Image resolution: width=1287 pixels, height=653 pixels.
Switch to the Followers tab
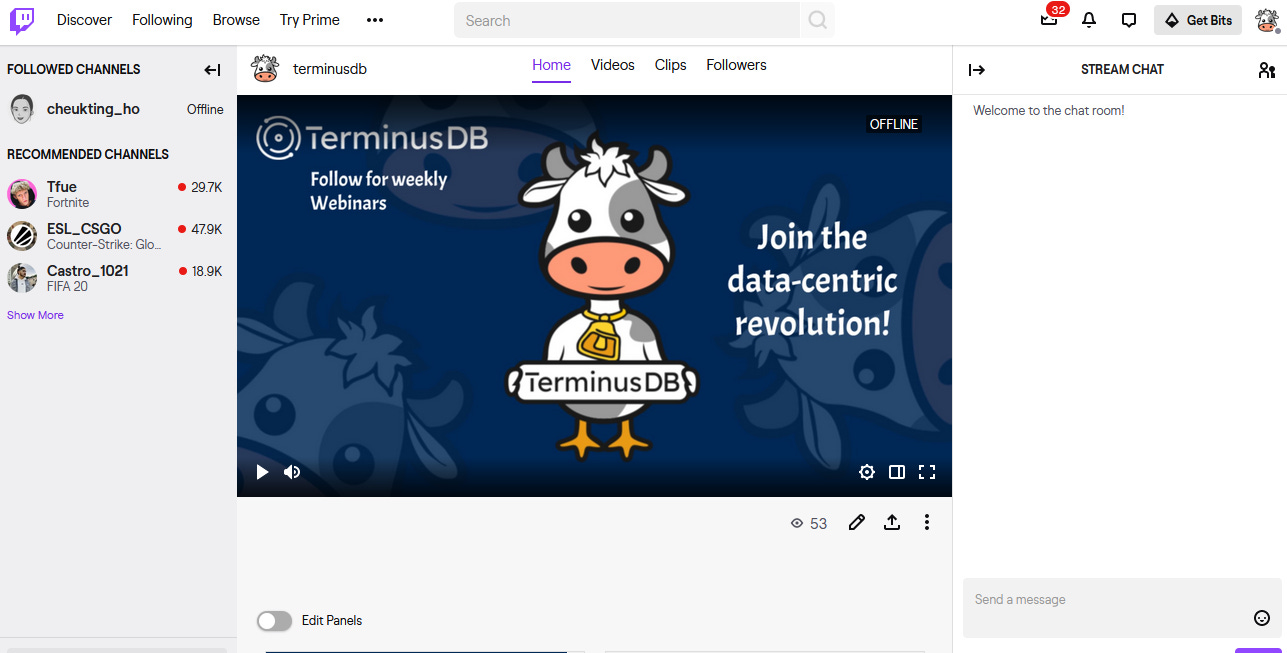[x=736, y=65]
